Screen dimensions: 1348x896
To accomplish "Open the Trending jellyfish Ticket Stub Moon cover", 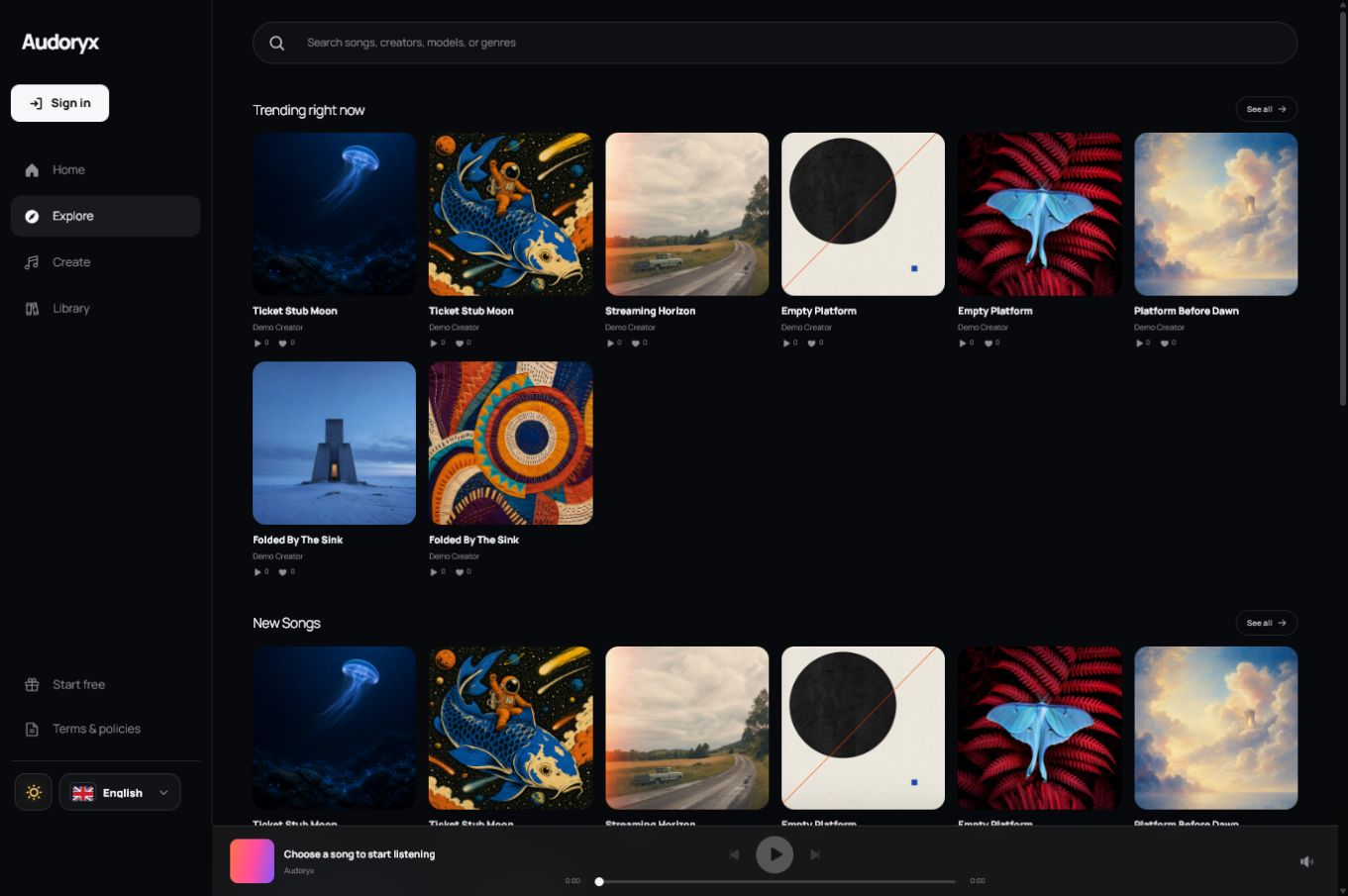I will 334,214.
